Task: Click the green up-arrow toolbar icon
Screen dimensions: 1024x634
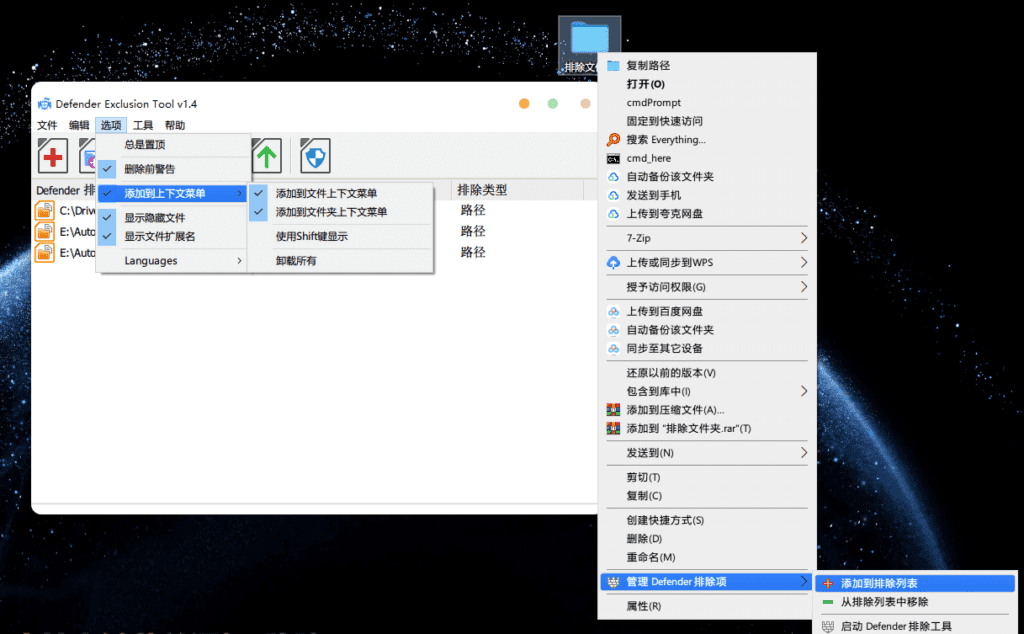Action: click(x=266, y=156)
